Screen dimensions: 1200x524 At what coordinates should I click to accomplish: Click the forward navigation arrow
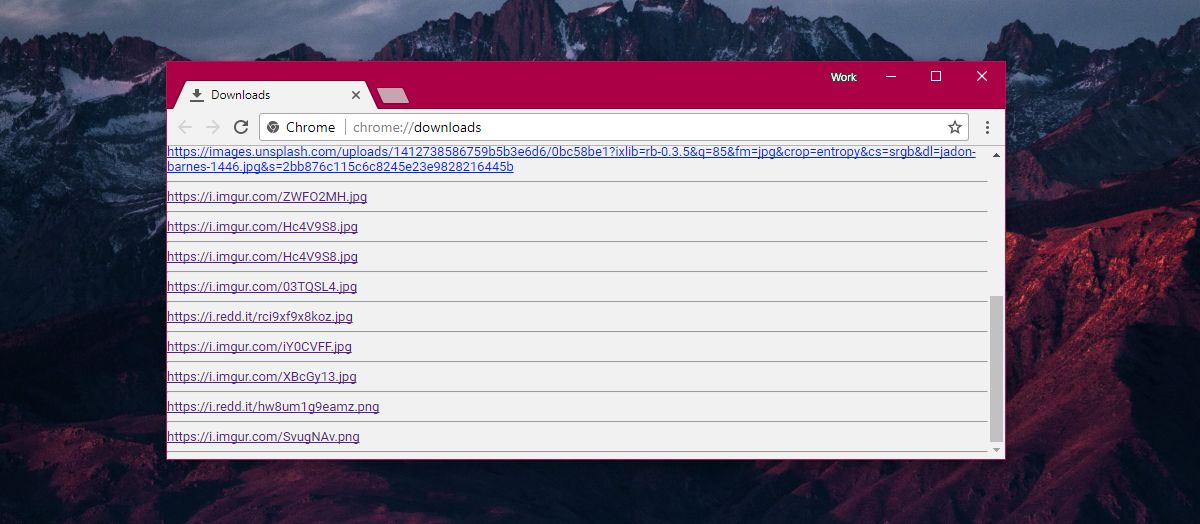tap(212, 127)
